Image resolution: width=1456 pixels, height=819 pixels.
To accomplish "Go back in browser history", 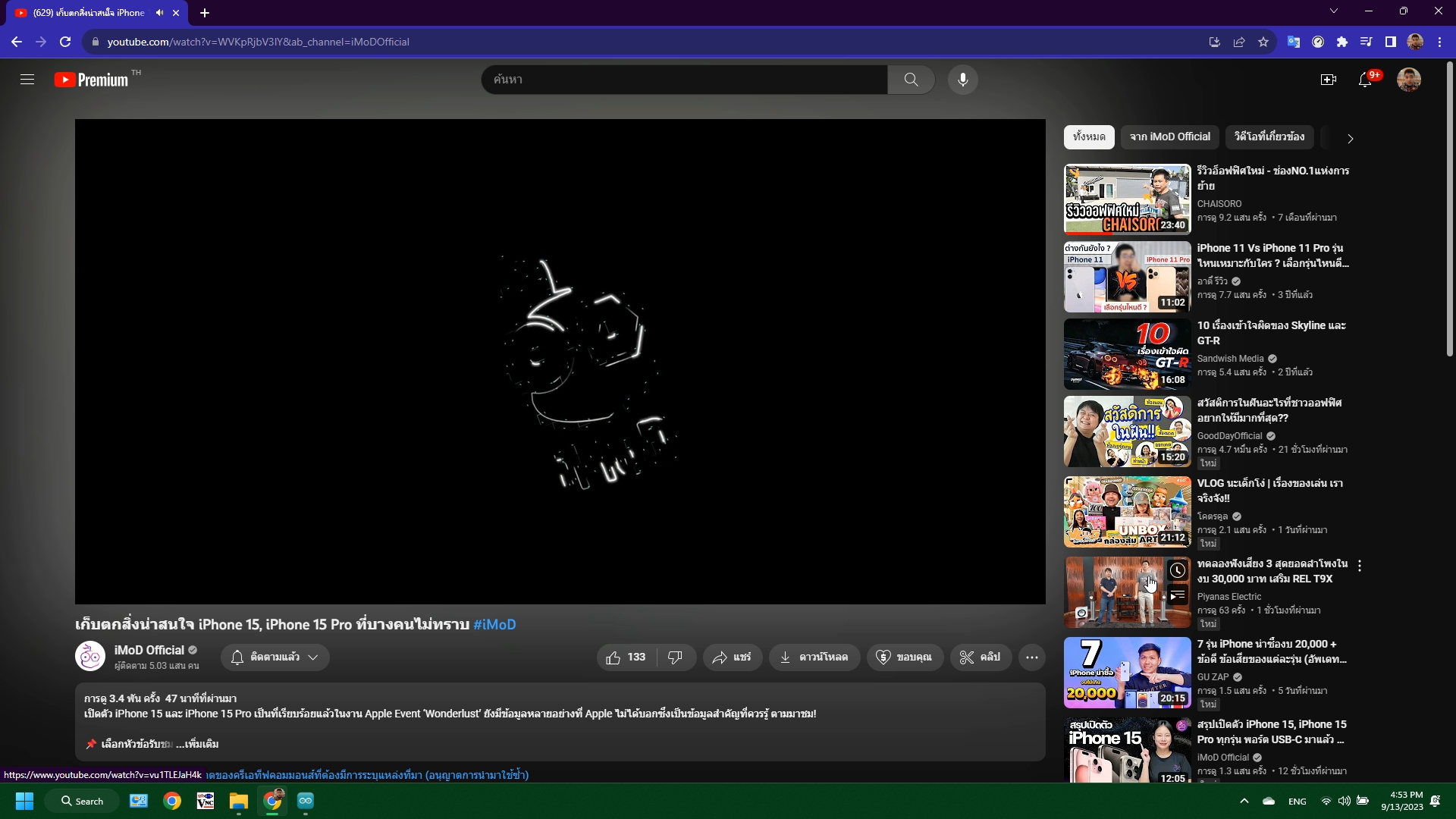I will click(17, 42).
